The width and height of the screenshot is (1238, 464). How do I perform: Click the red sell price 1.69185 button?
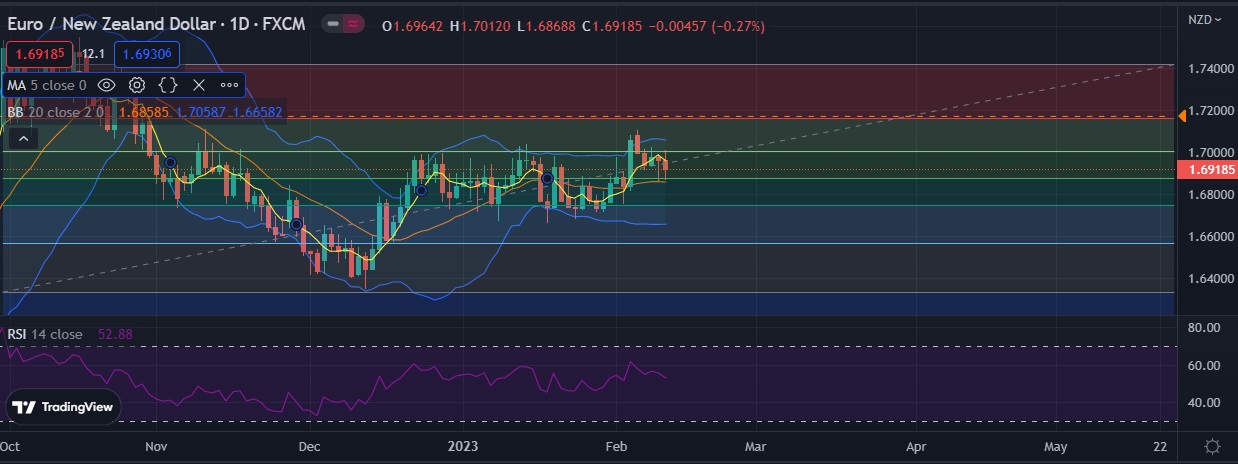coord(40,54)
